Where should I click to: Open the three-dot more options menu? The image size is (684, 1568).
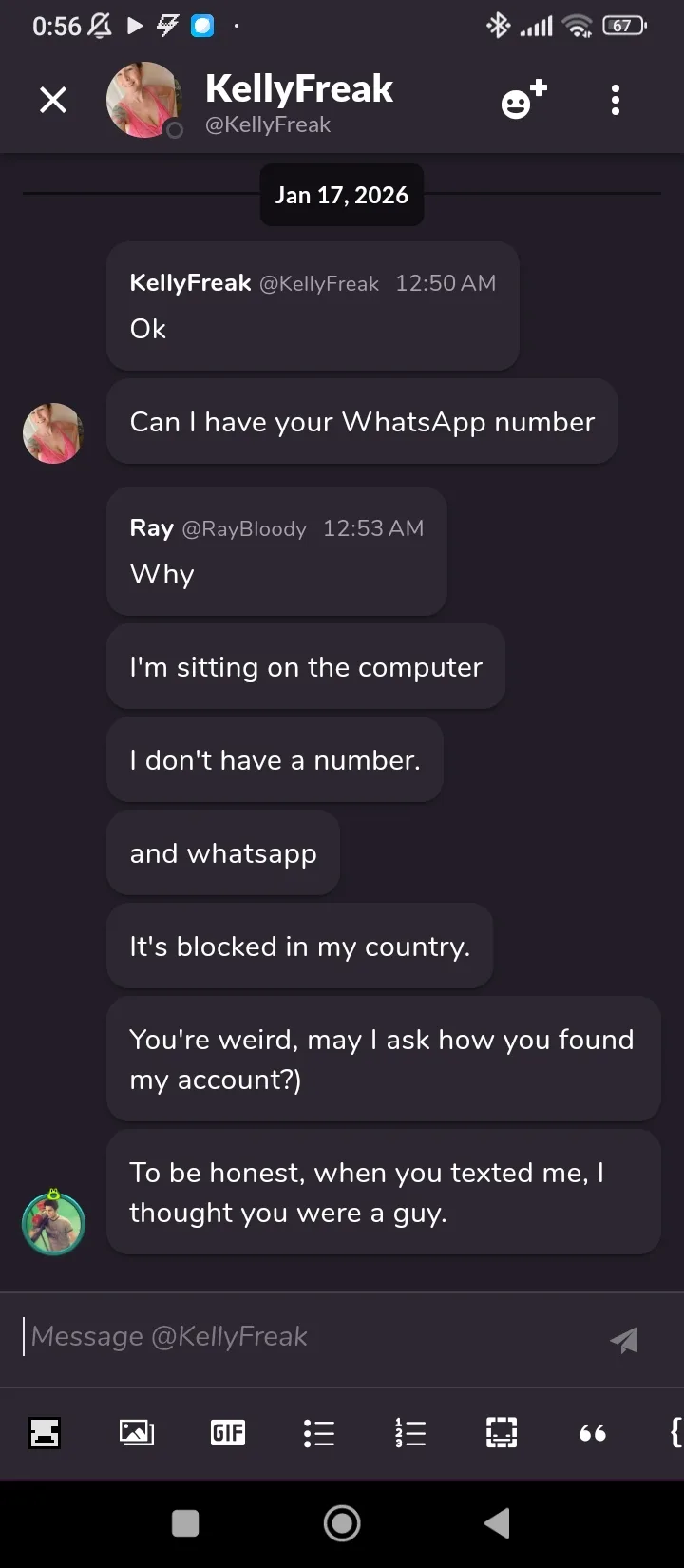coord(616,100)
